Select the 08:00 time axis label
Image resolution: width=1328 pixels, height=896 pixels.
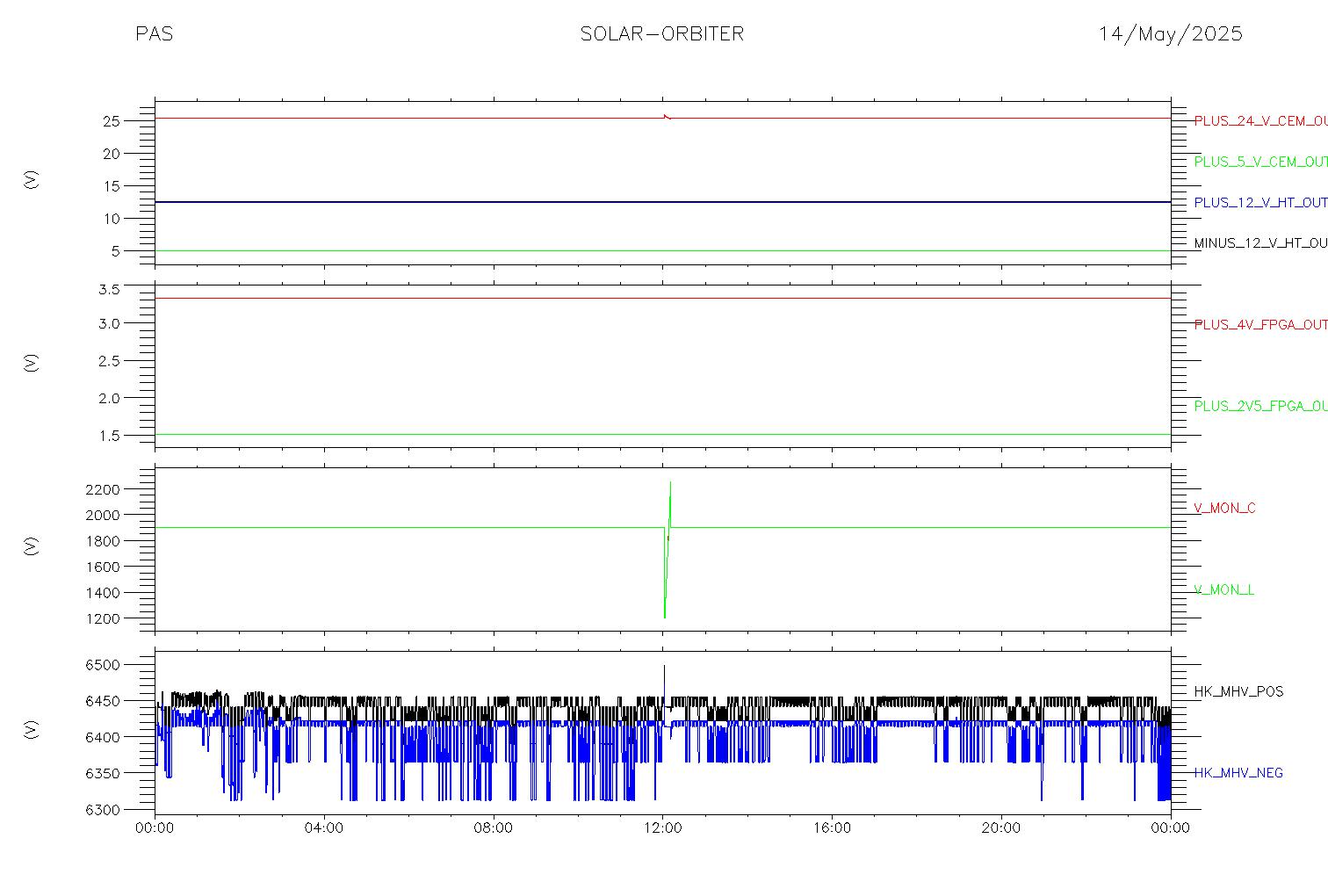494,827
